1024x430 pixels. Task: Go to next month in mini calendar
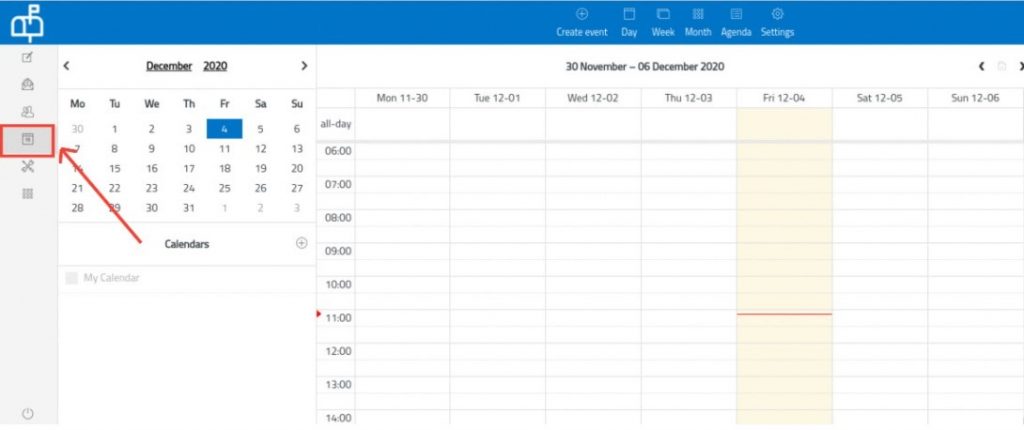coord(304,66)
